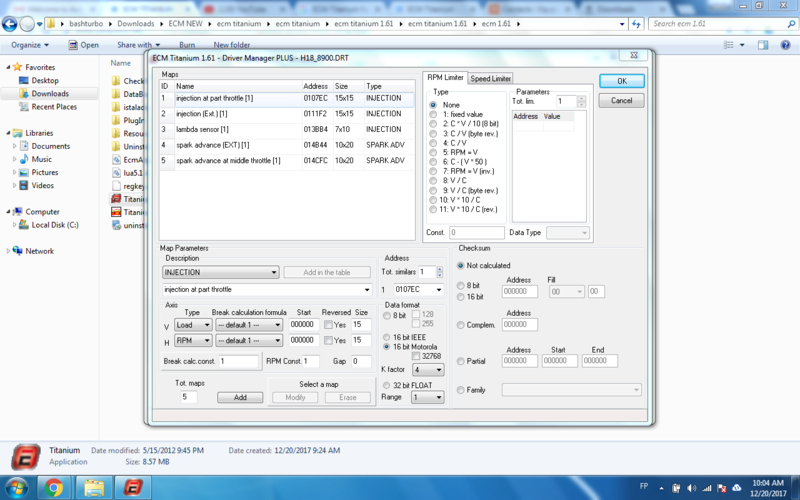Adjust the Tot. similars spinner
Viewport: 800px width, 500px height.
(x=440, y=272)
